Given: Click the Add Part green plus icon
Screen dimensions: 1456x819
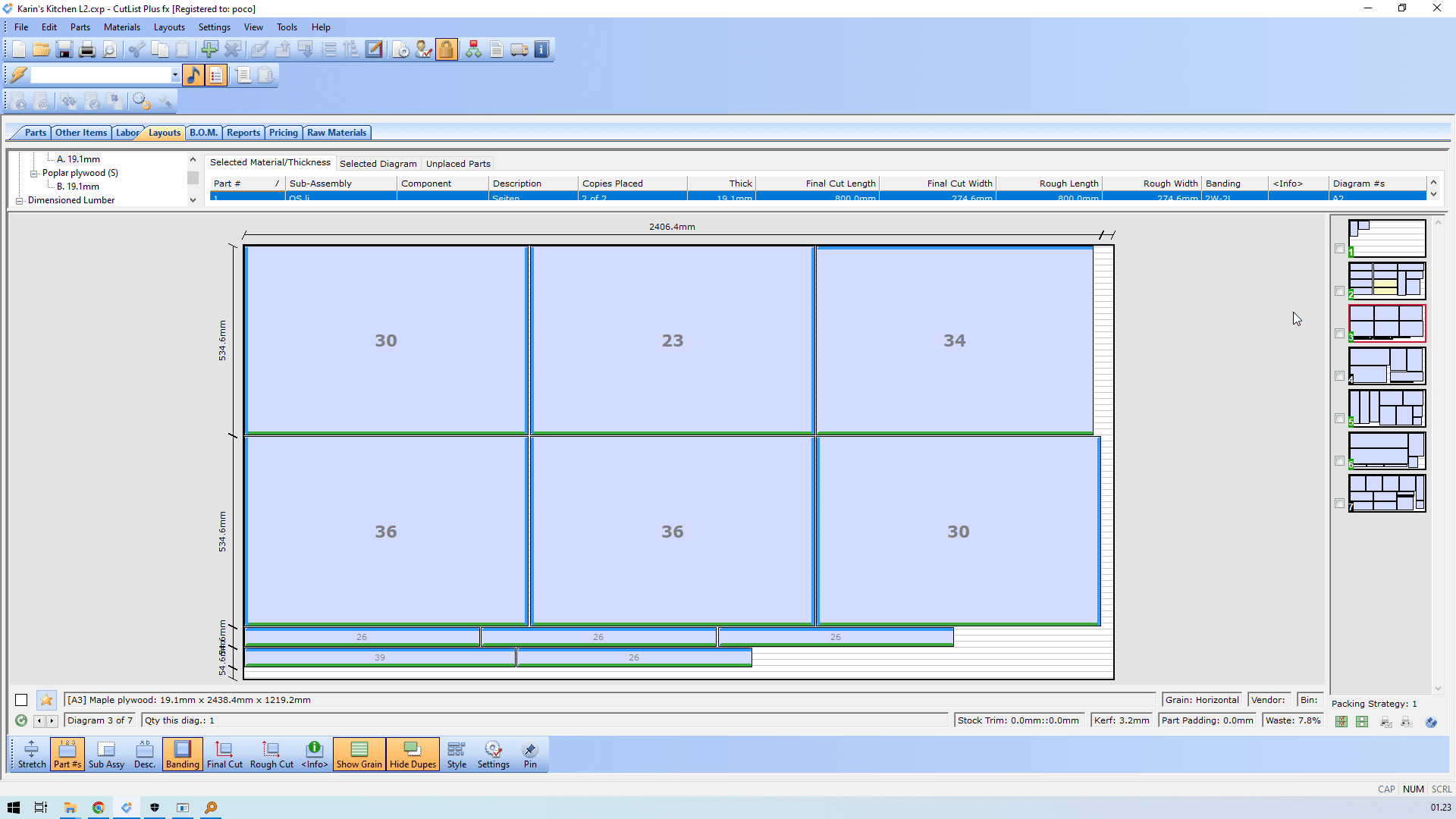Looking at the screenshot, I should coord(209,50).
